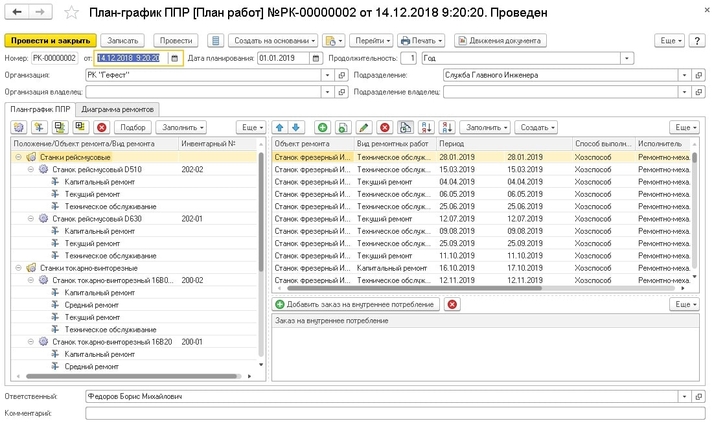Click into the Комментарий input field
Viewport: 714px width, 426px height.
point(380,412)
